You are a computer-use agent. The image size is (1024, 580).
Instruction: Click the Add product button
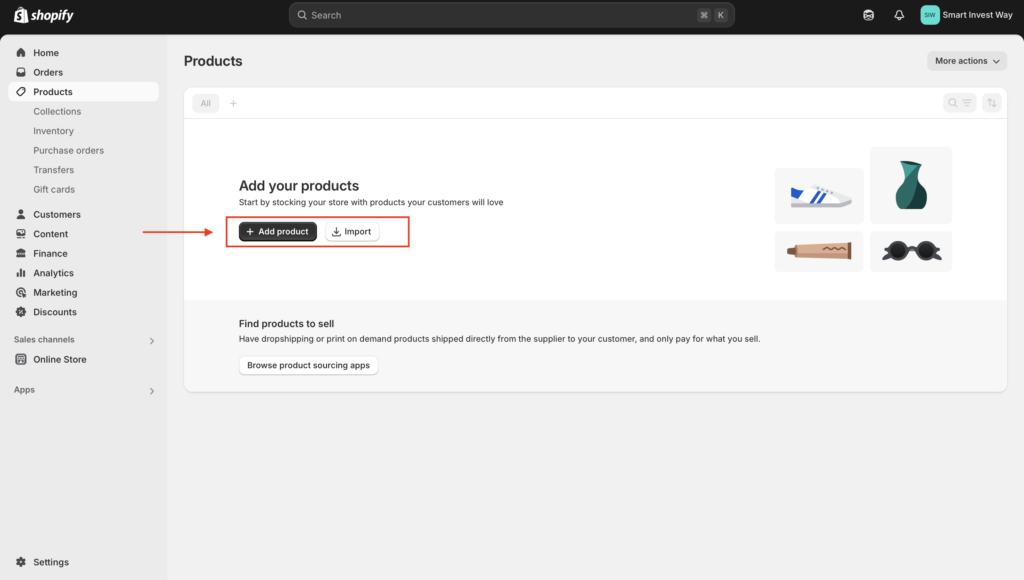[x=278, y=231]
